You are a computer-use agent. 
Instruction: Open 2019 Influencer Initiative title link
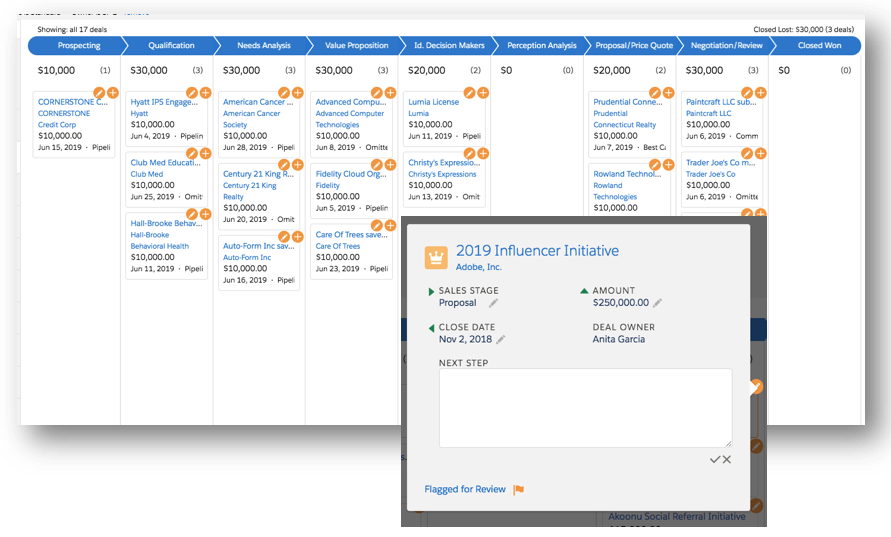[x=537, y=251]
